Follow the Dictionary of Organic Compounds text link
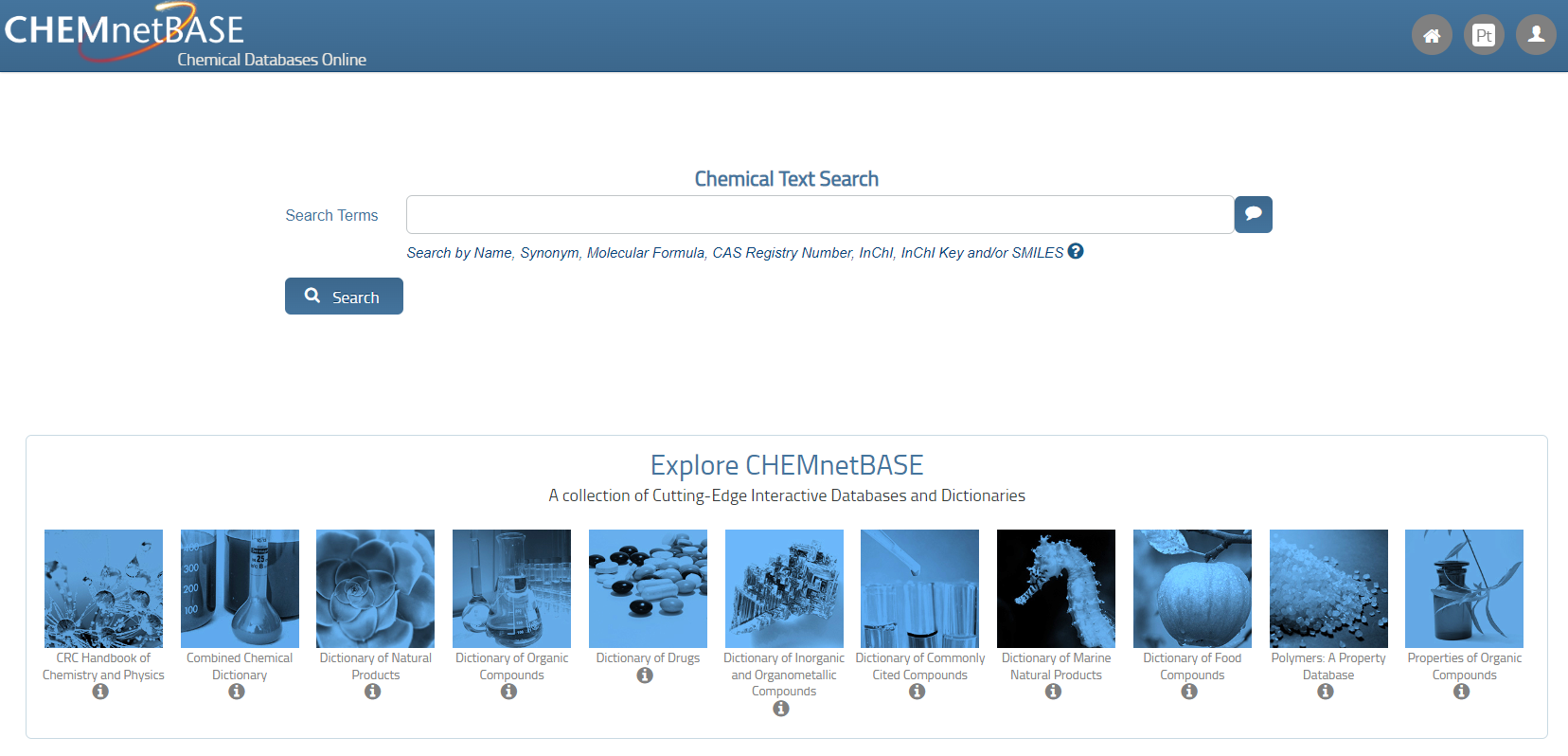Image resolution: width=1568 pixels, height=756 pixels. [511, 666]
